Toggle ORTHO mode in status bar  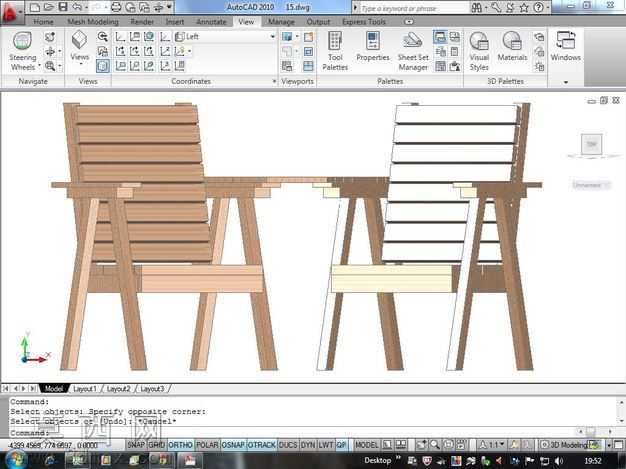coord(180,445)
